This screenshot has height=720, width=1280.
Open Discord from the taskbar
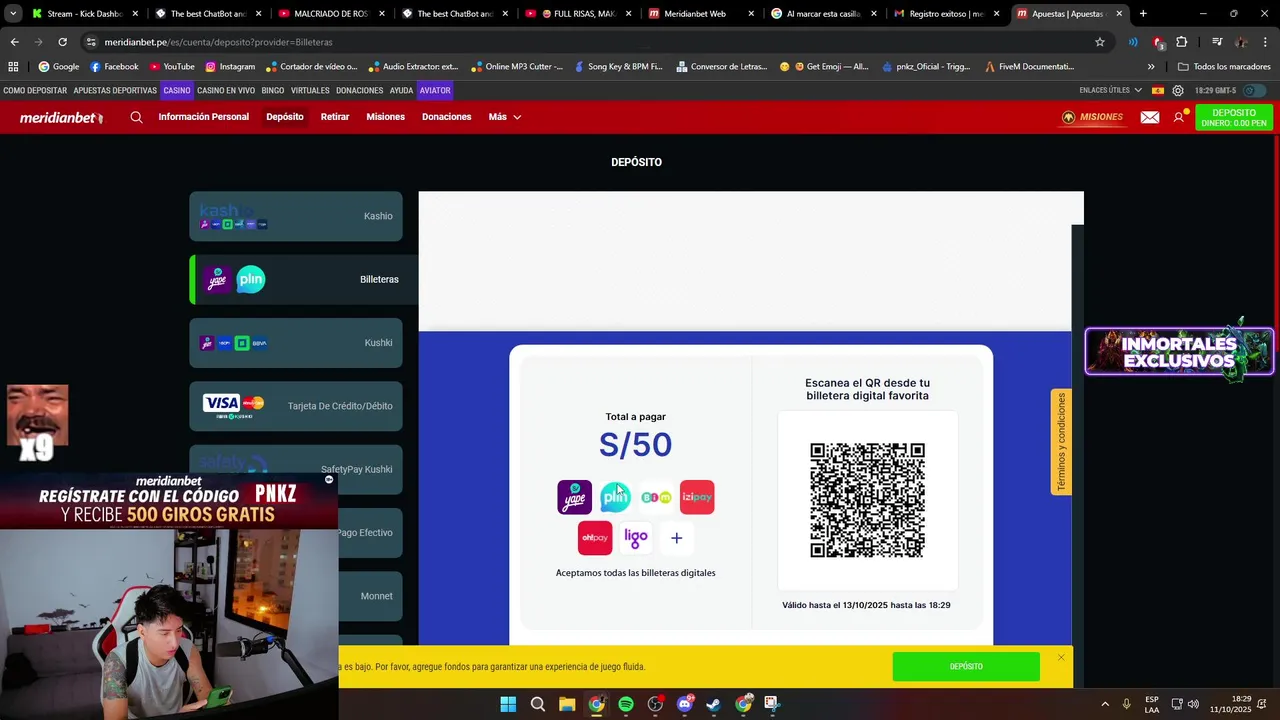click(685, 704)
